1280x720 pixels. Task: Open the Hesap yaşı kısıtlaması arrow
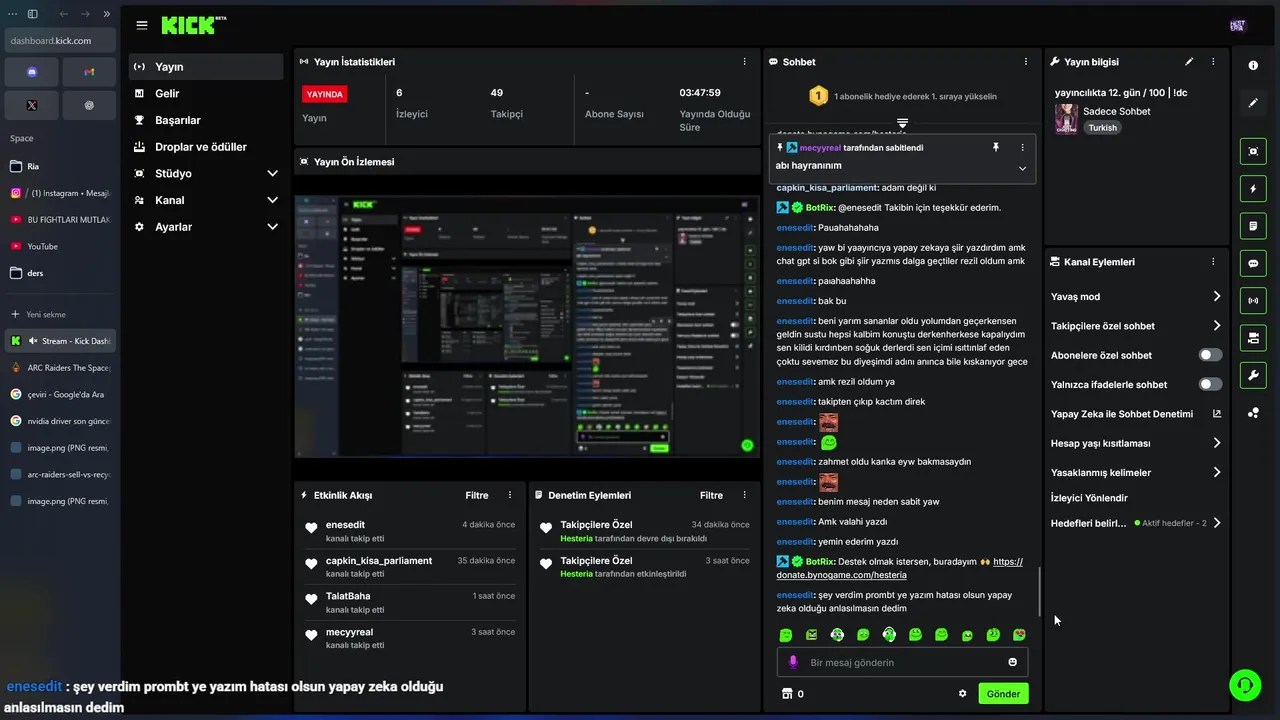click(x=1216, y=443)
